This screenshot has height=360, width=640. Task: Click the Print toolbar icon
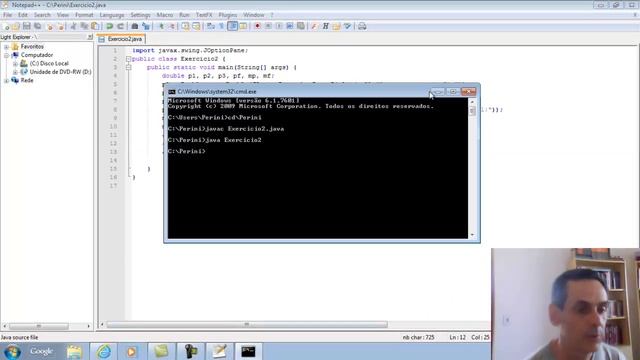tap(362, 27)
